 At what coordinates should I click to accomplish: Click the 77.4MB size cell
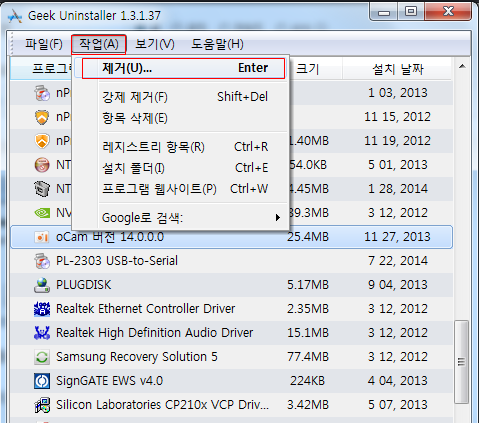[308, 357]
